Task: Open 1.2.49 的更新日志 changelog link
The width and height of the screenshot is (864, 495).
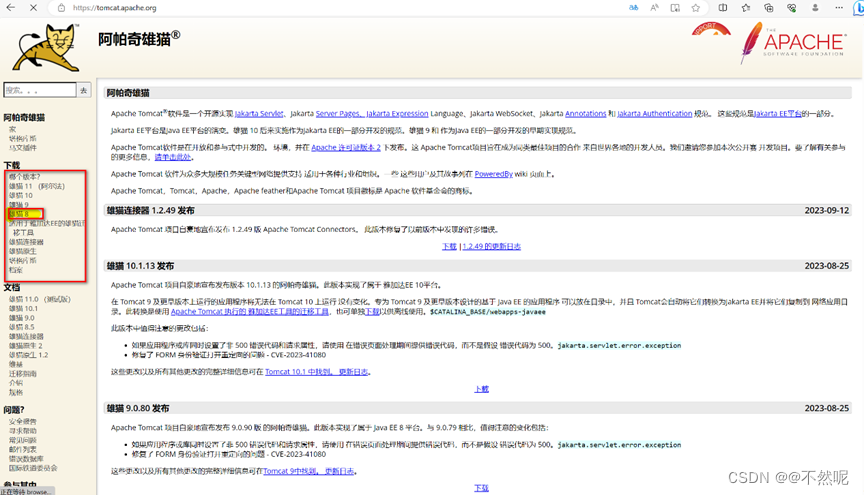Action: 492,246
